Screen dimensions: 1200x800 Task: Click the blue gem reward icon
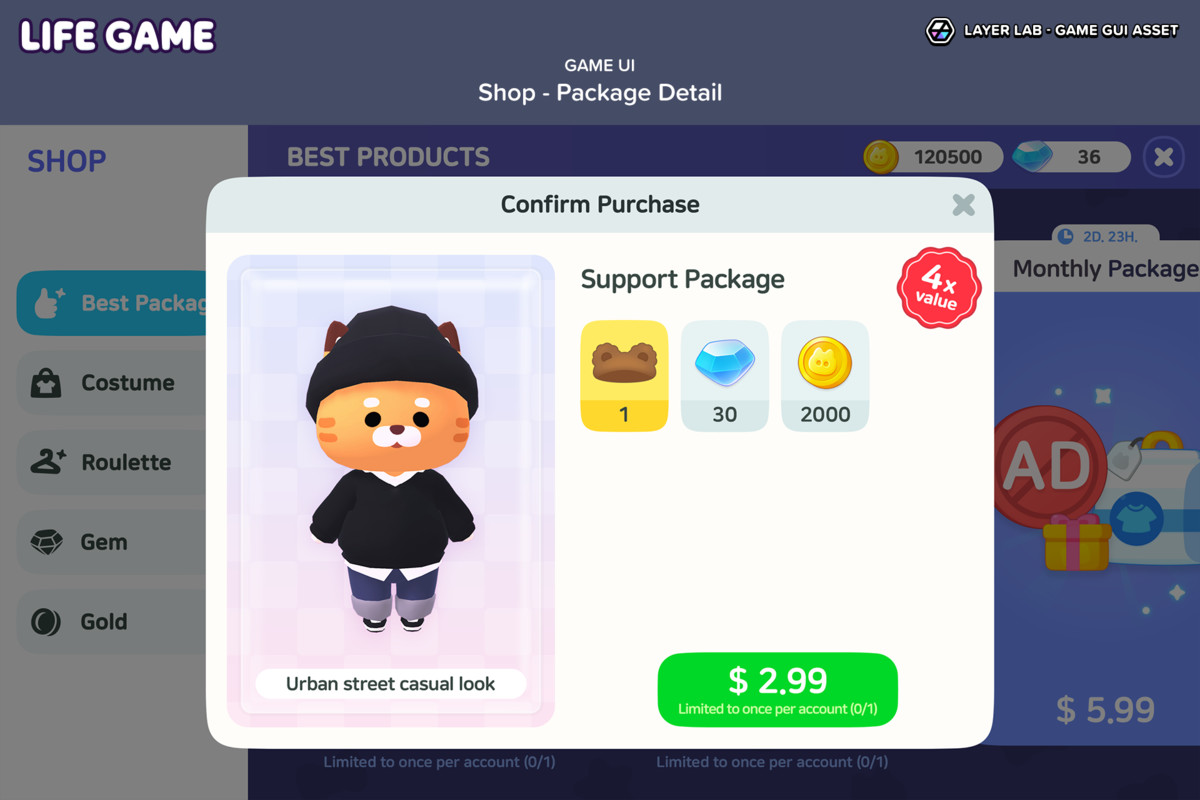pos(724,362)
